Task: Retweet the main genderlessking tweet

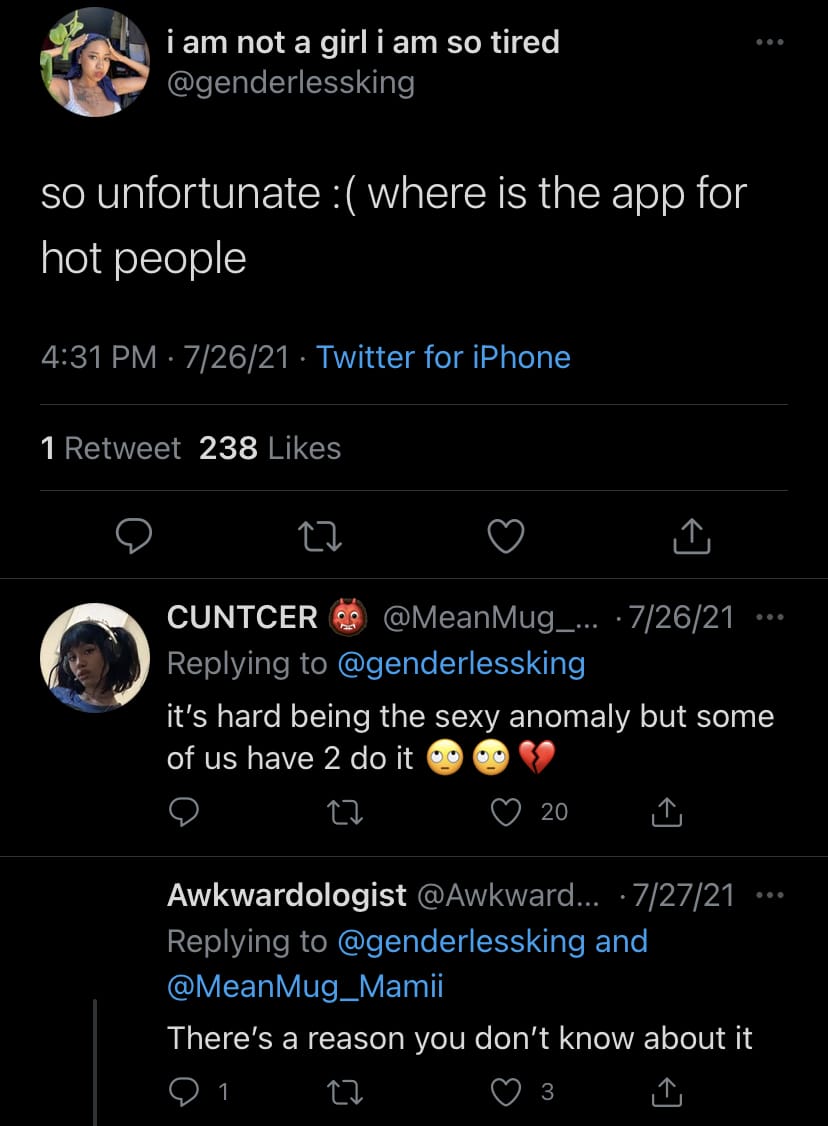Action: 320,536
